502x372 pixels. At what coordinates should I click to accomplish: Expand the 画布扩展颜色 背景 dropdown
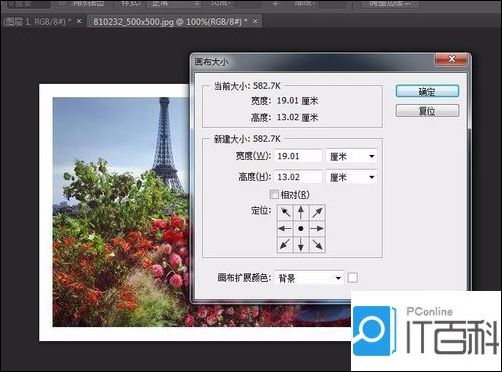click(309, 278)
